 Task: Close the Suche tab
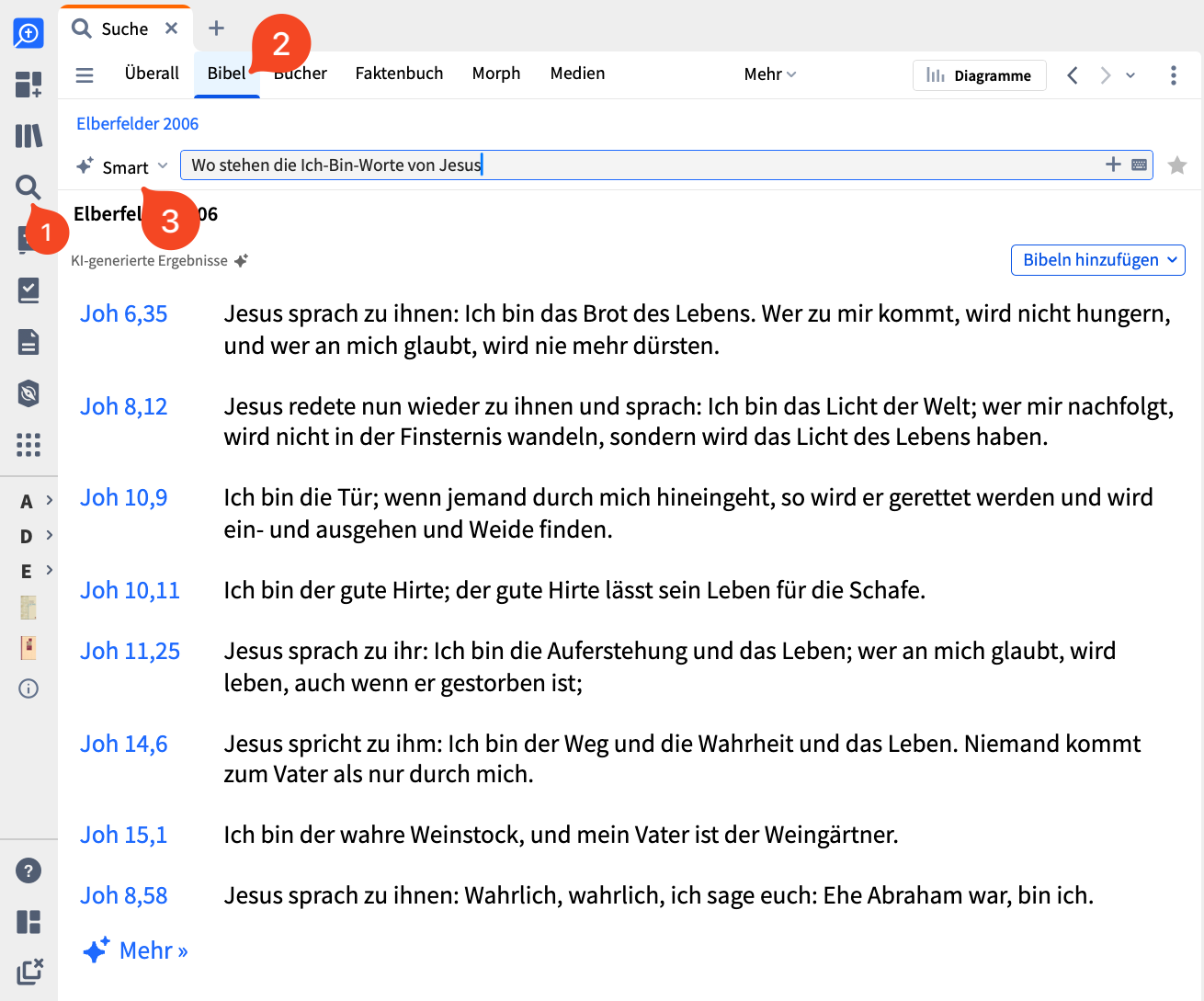[171, 28]
